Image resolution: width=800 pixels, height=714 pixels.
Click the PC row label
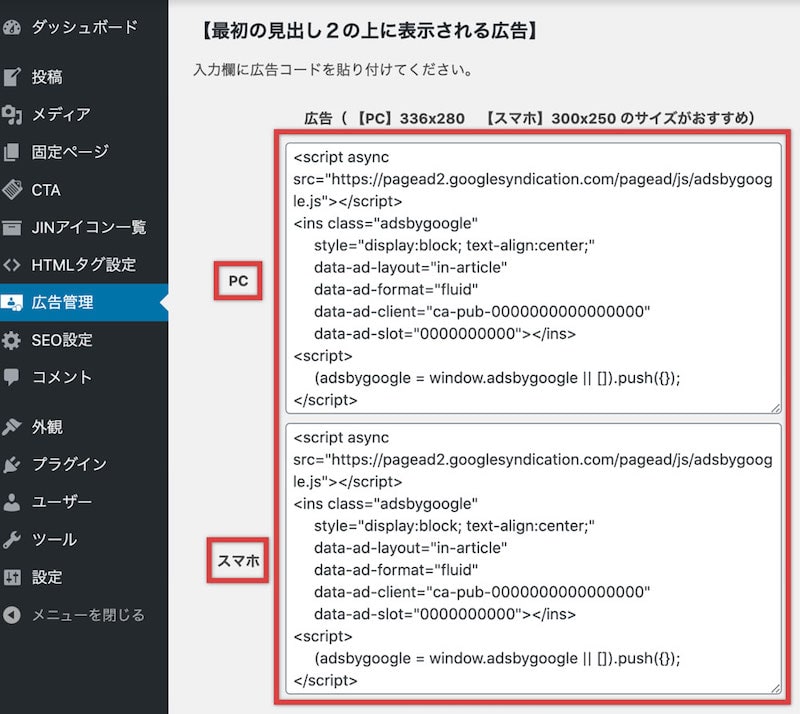point(238,281)
